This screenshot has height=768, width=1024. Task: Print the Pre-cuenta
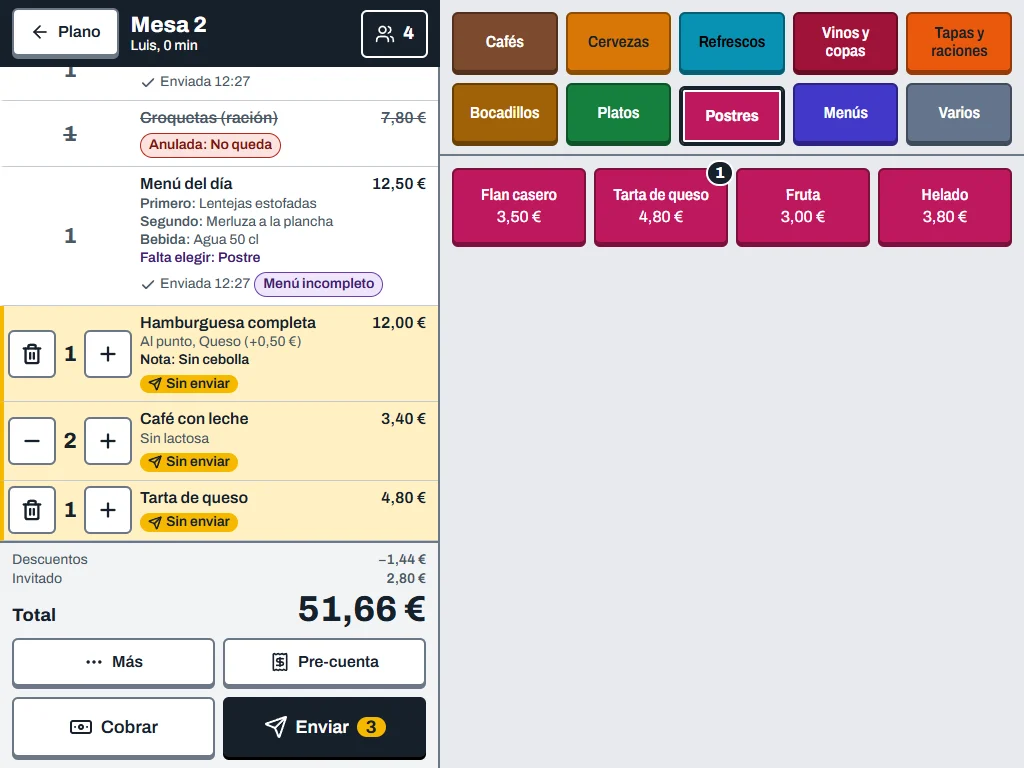click(325, 662)
